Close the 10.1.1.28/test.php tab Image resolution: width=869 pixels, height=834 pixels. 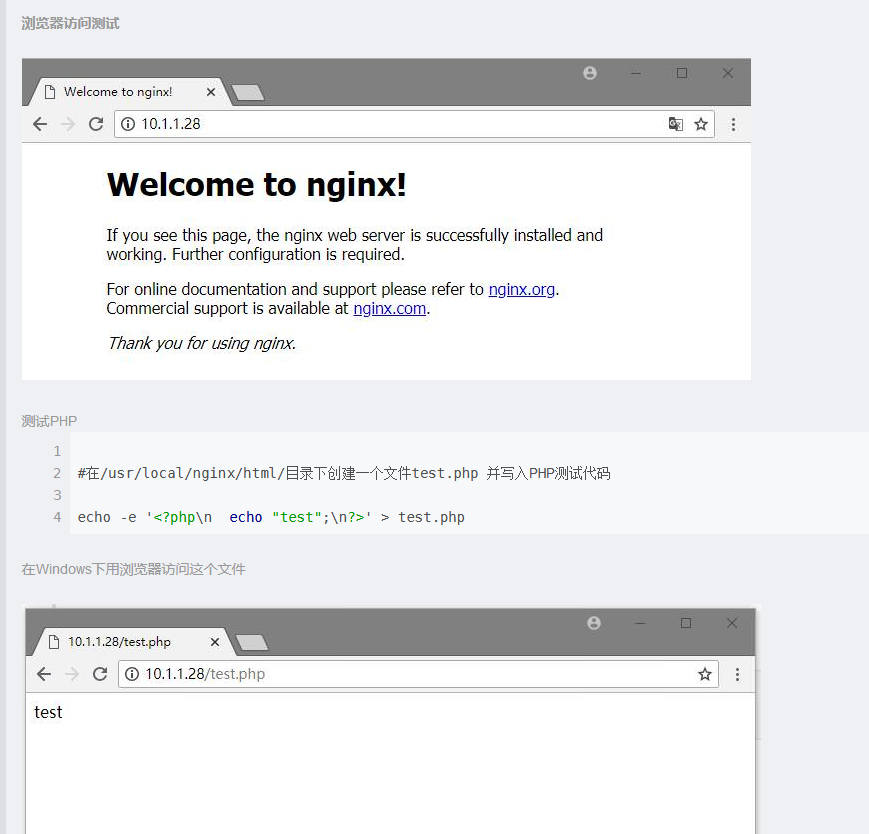[215, 642]
